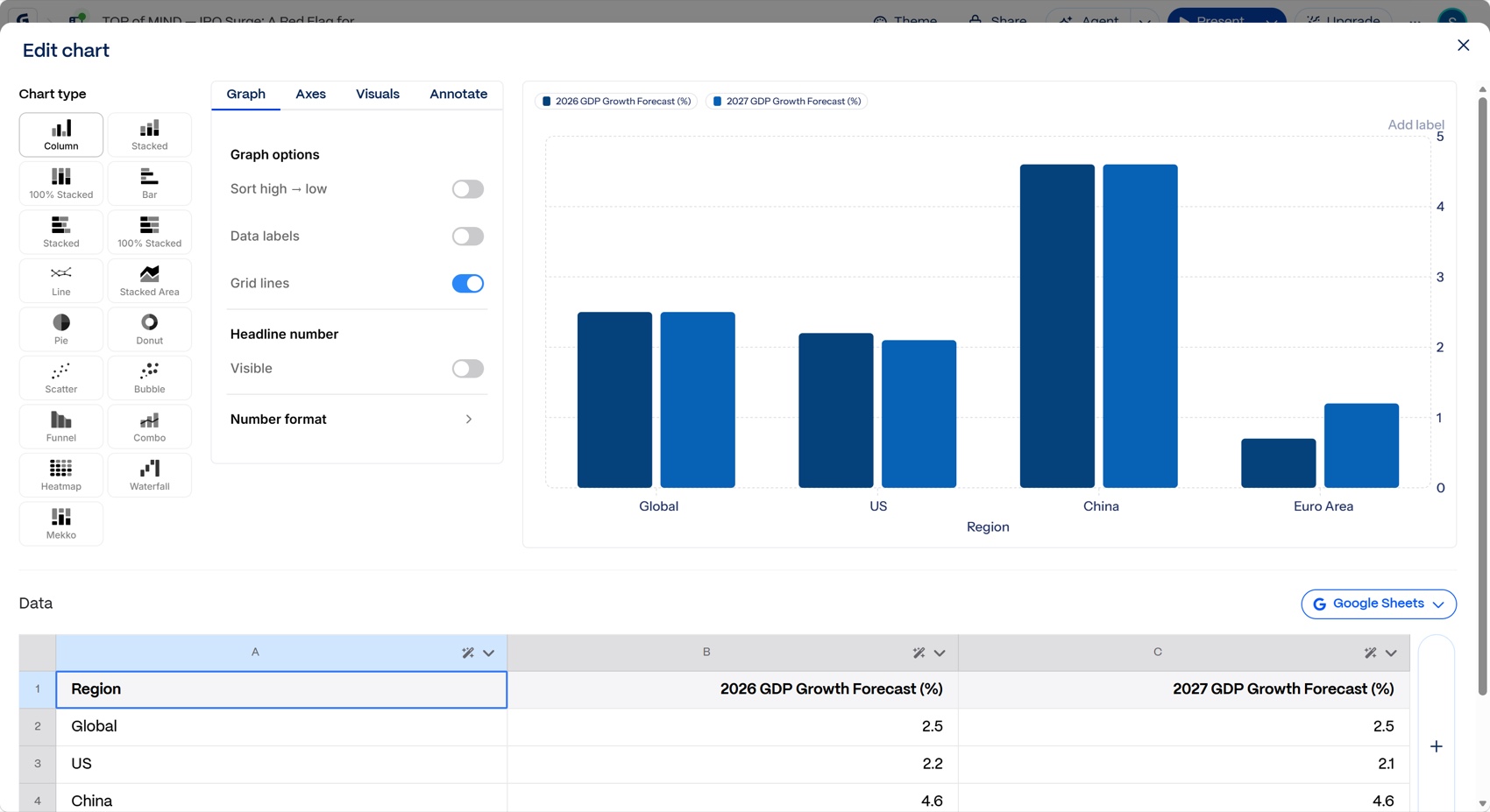Select the US 2026 value 2.2

click(733, 764)
